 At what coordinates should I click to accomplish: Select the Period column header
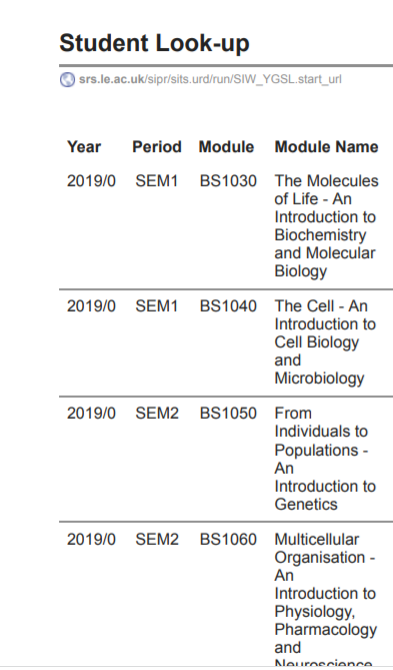click(x=157, y=147)
